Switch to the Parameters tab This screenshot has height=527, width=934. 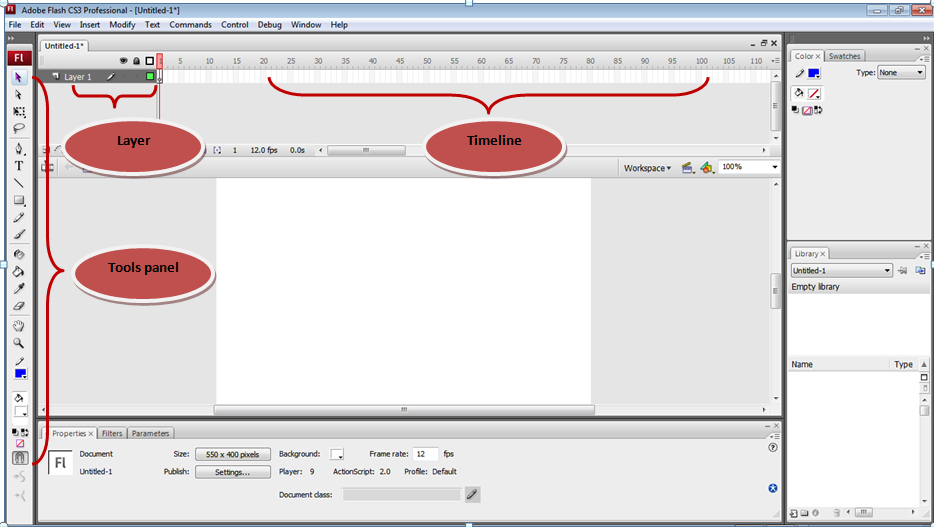150,434
